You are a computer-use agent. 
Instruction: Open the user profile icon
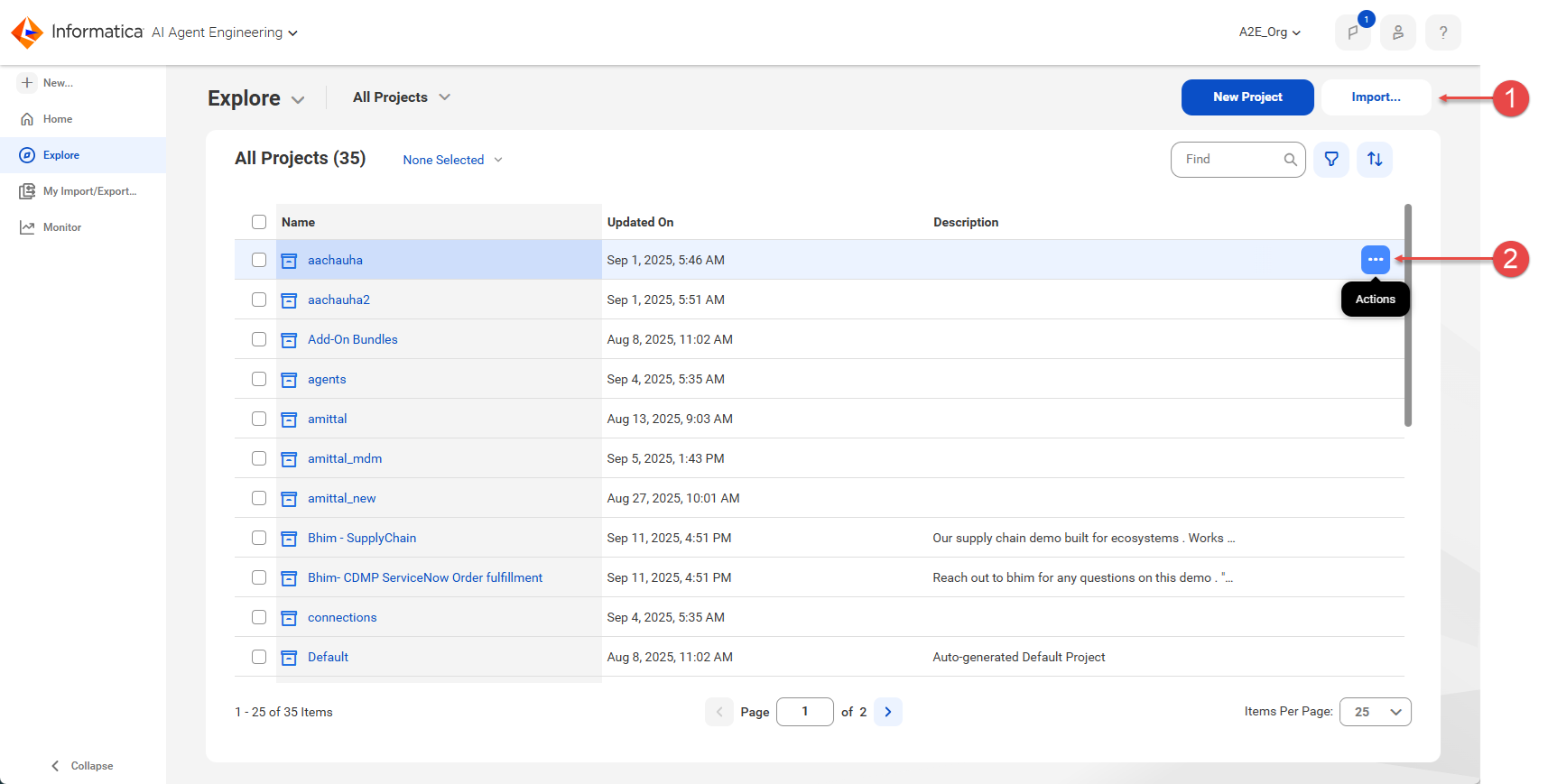click(x=1398, y=32)
